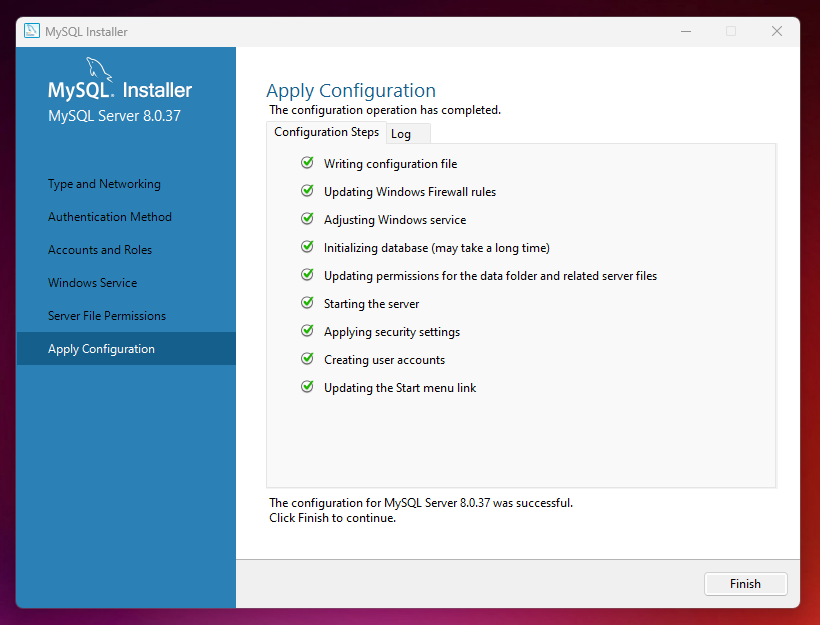Image resolution: width=820 pixels, height=625 pixels.
Task: Close the MySQL Installer window
Action: pyautogui.click(x=777, y=31)
